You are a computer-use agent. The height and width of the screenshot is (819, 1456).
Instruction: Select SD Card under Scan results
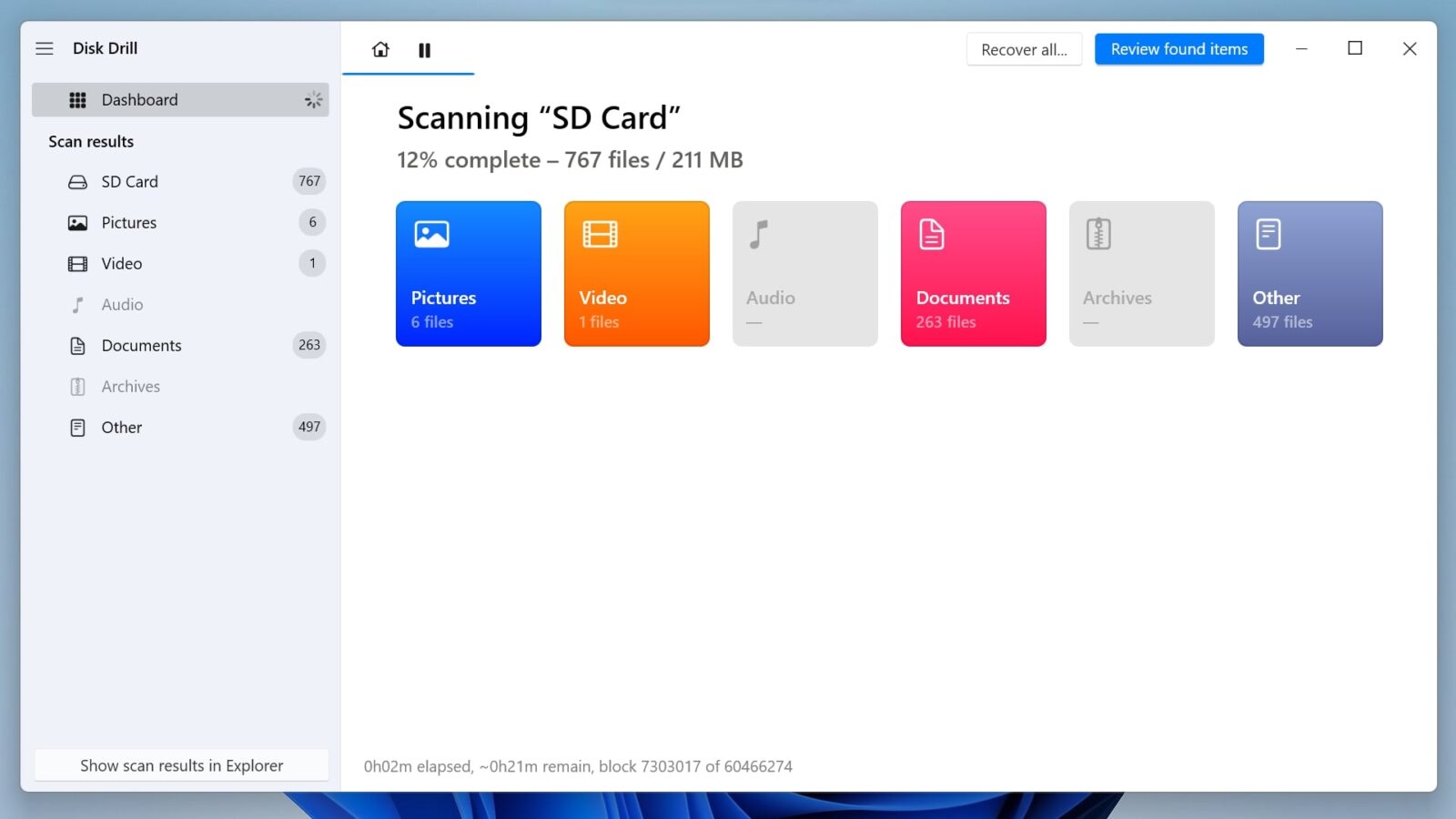click(129, 181)
